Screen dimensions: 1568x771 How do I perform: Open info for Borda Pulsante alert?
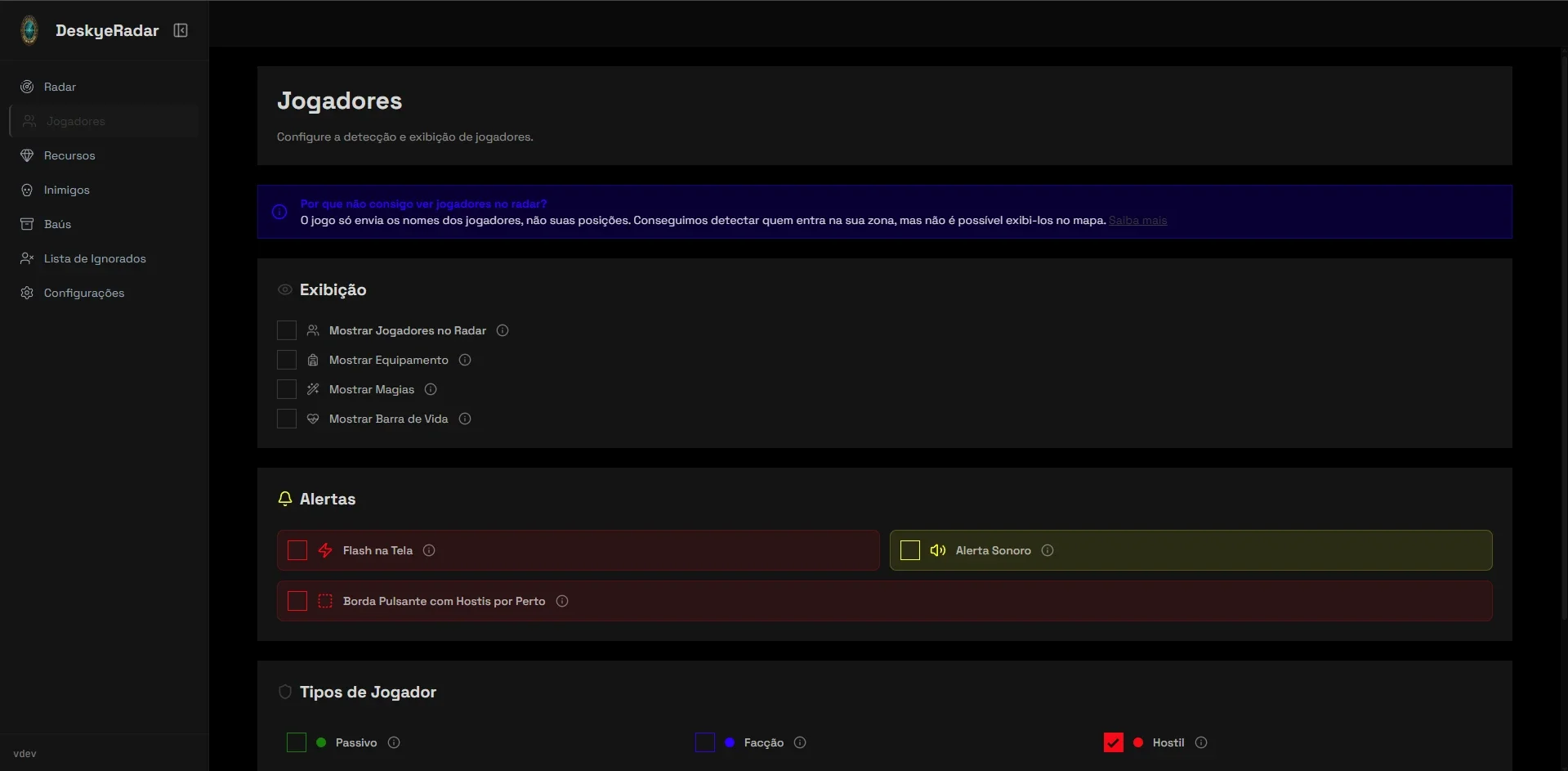pos(562,601)
